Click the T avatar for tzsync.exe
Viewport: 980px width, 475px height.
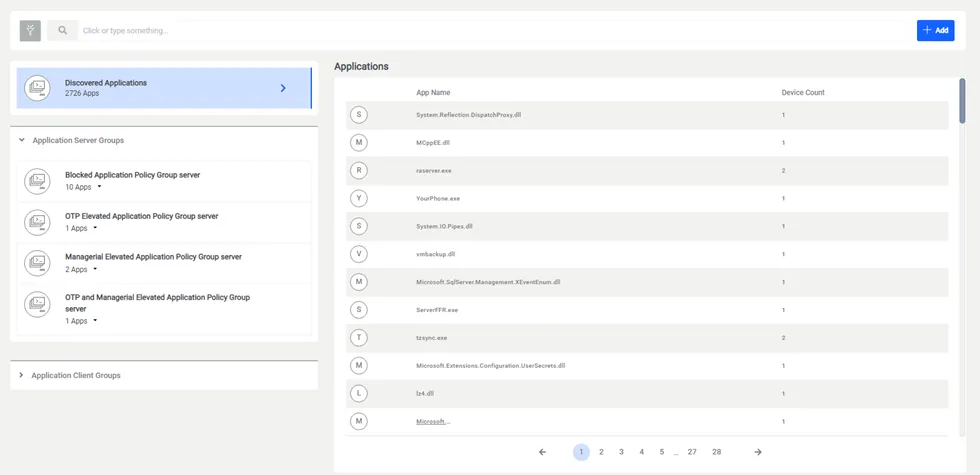(x=359, y=338)
